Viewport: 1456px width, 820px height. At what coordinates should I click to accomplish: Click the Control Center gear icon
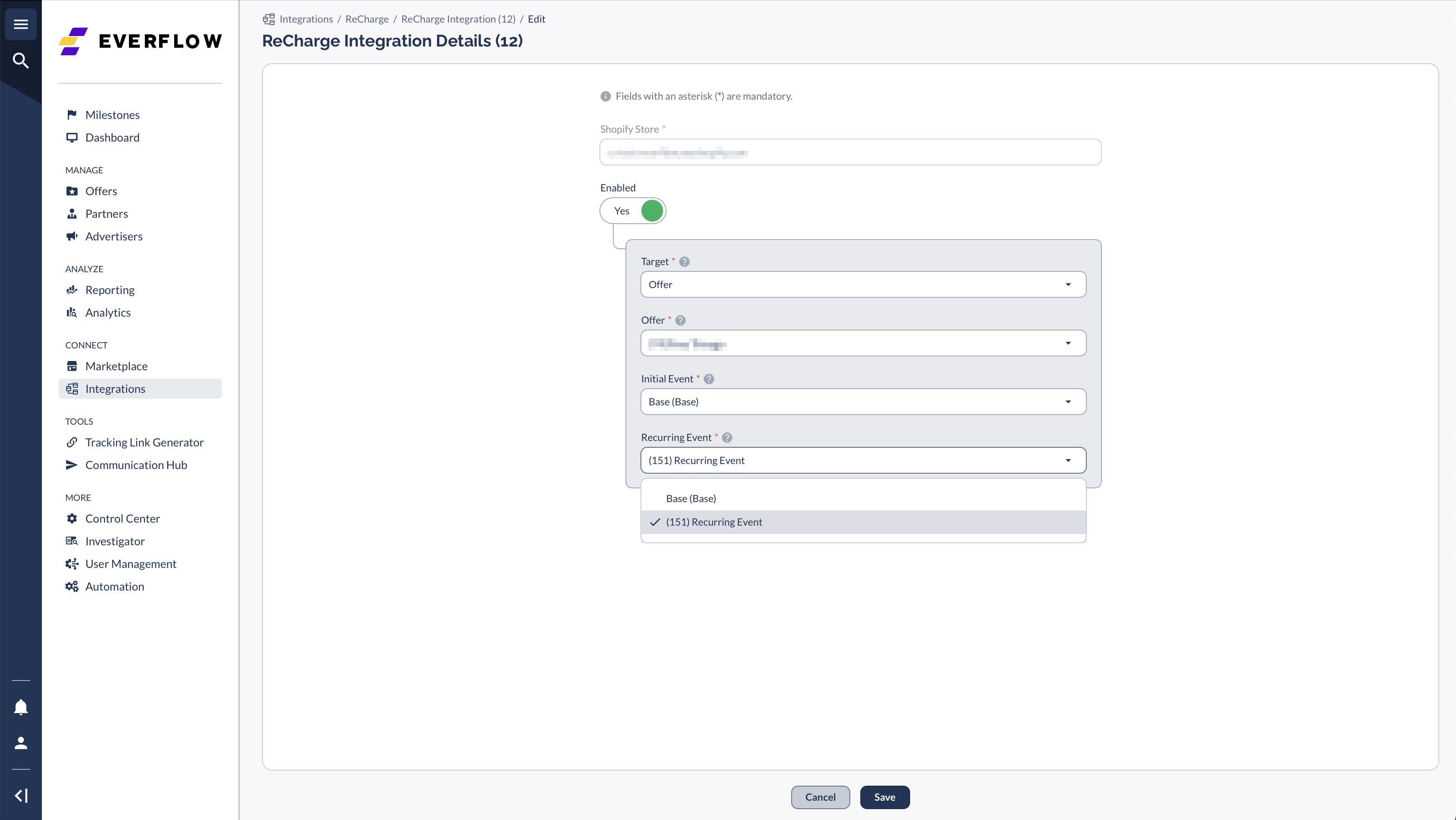click(x=72, y=518)
